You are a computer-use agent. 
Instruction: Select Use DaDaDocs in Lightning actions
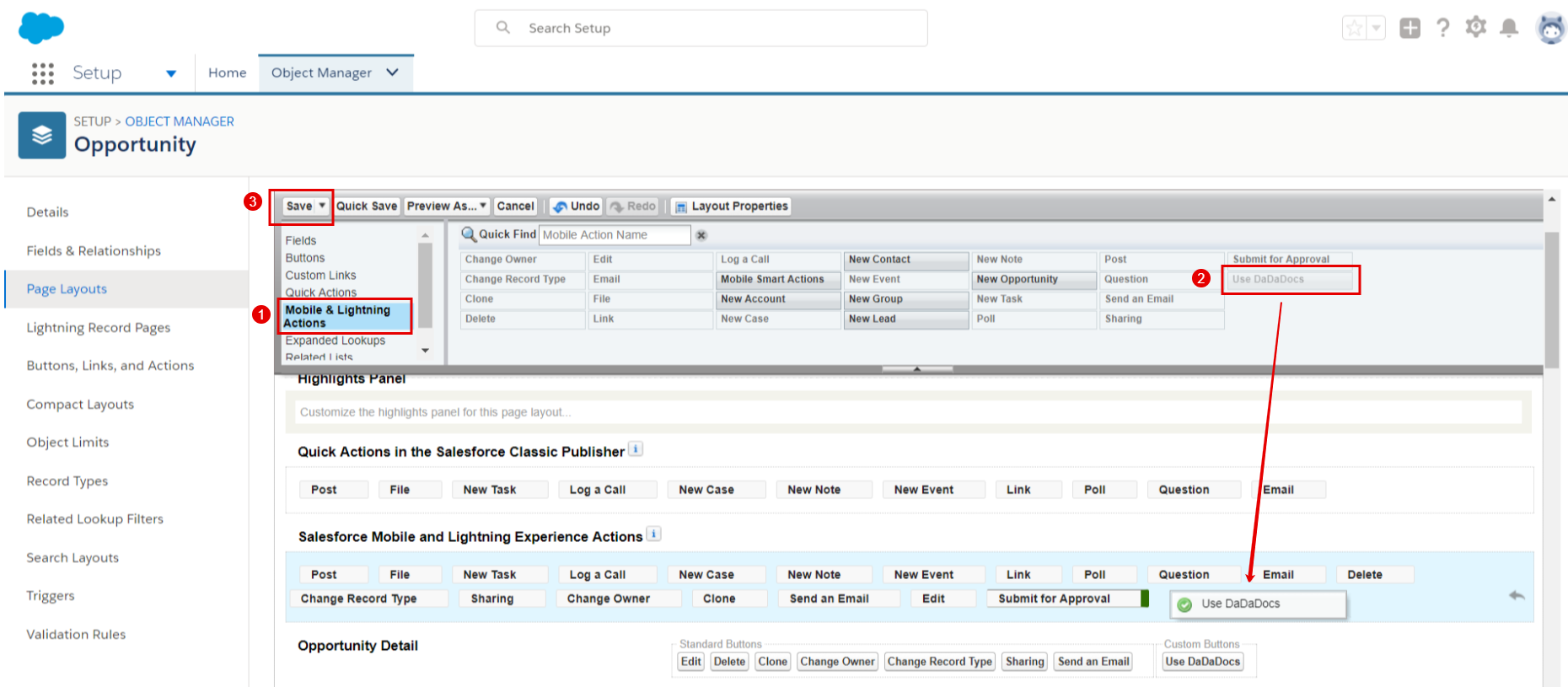tap(1258, 604)
